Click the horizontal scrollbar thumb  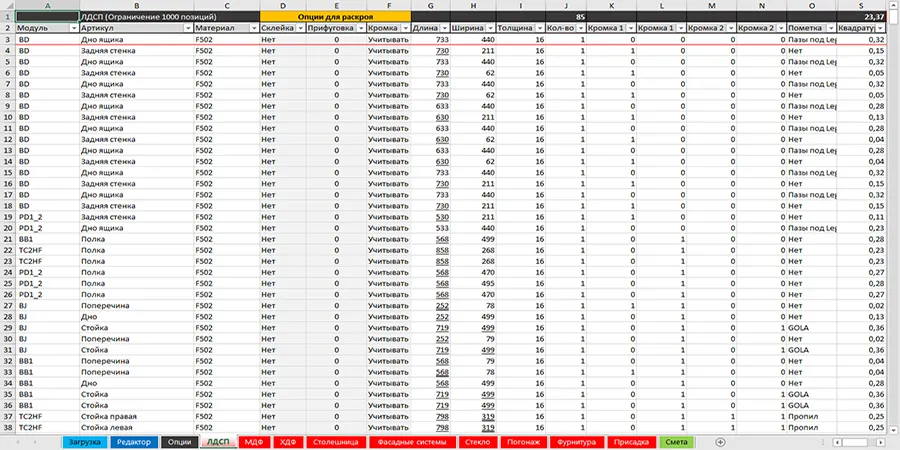852,441
